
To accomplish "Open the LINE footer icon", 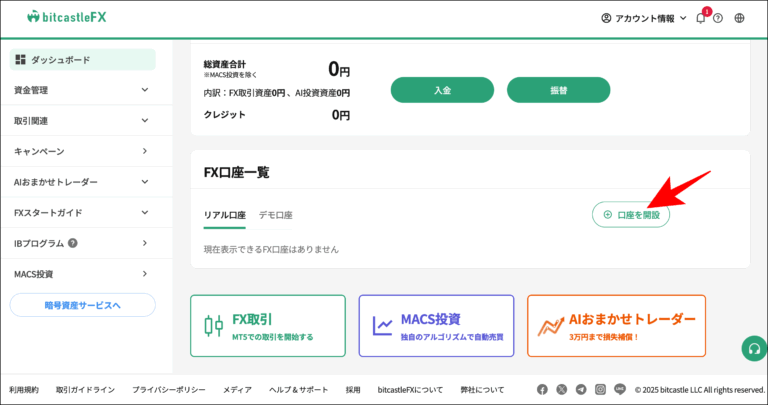I will click(x=620, y=390).
